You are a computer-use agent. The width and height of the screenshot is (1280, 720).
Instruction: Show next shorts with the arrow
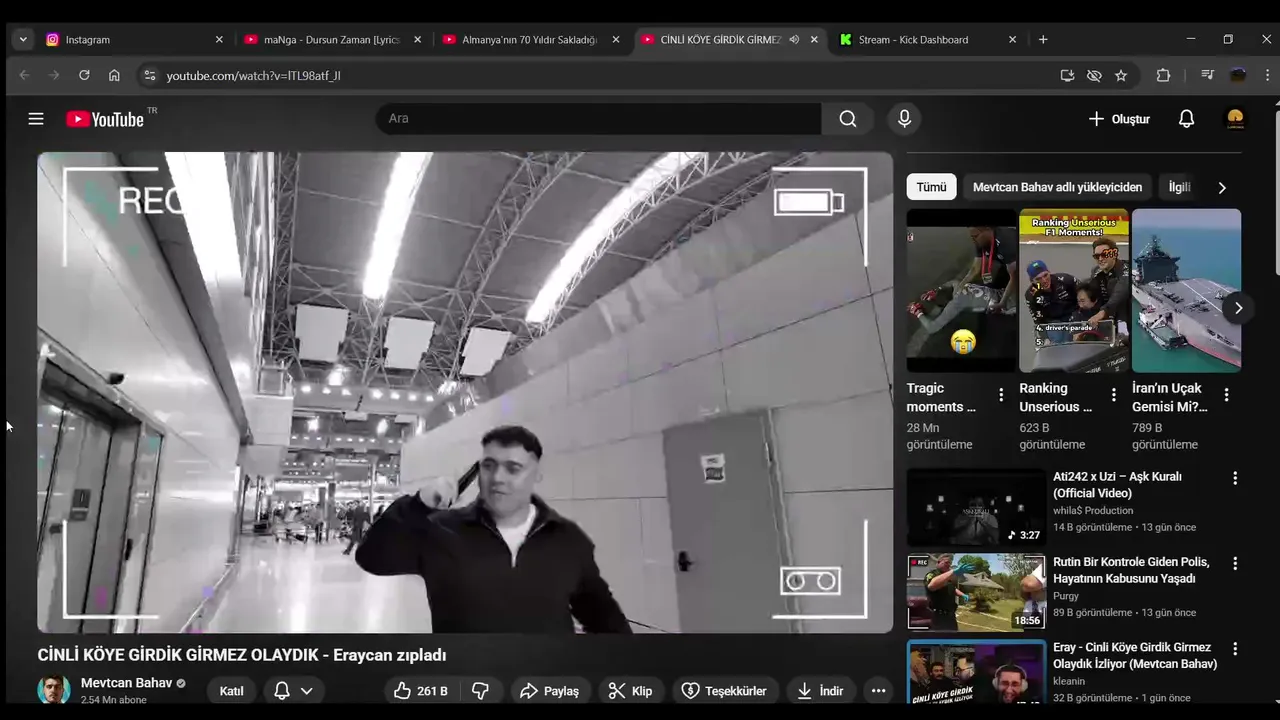point(1238,308)
